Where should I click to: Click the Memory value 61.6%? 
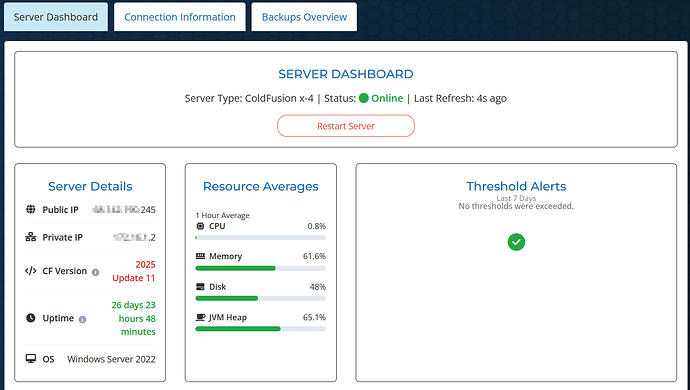pos(314,256)
